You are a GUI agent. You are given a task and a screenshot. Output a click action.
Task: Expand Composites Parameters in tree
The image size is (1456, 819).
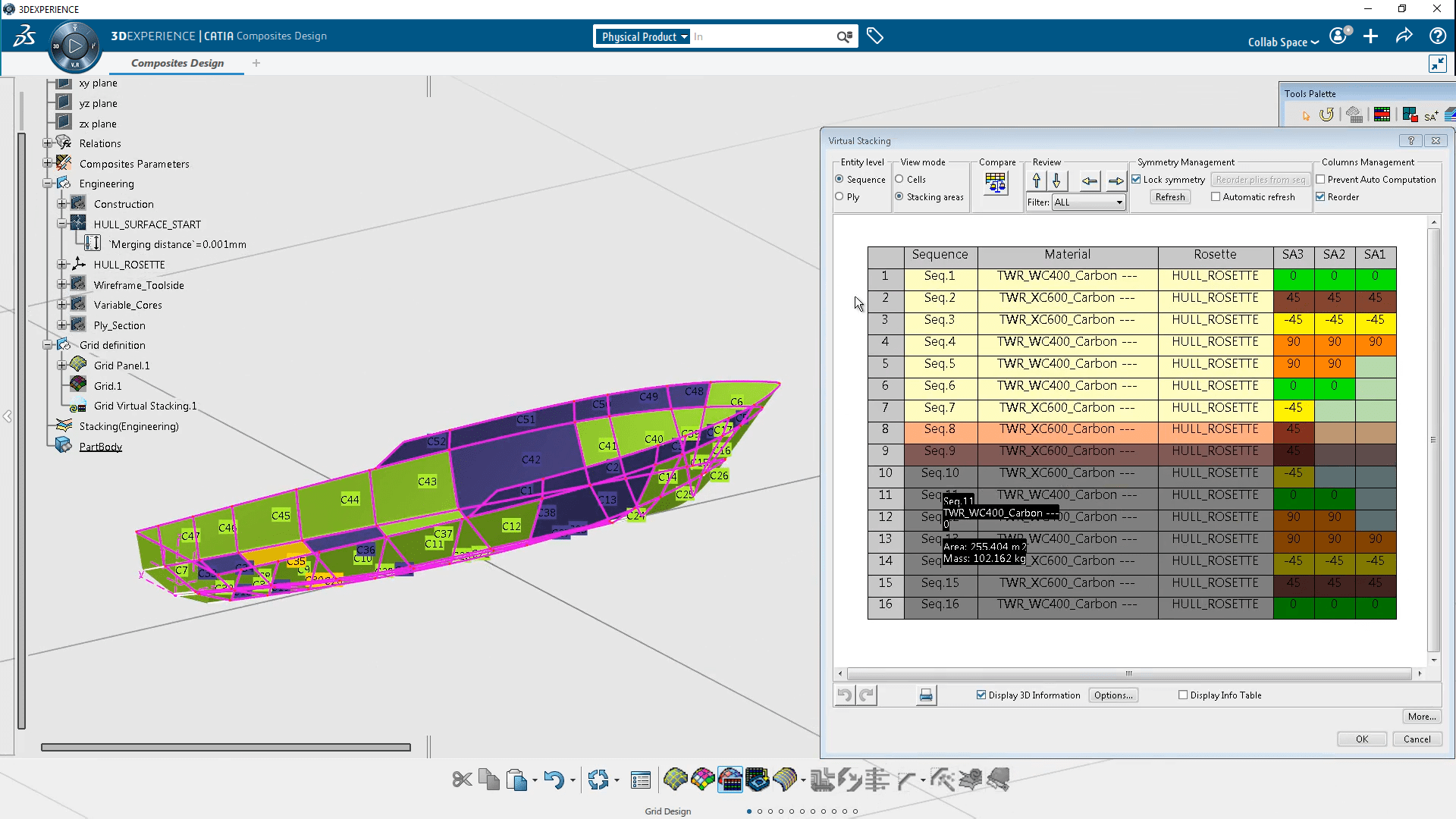[x=47, y=163]
